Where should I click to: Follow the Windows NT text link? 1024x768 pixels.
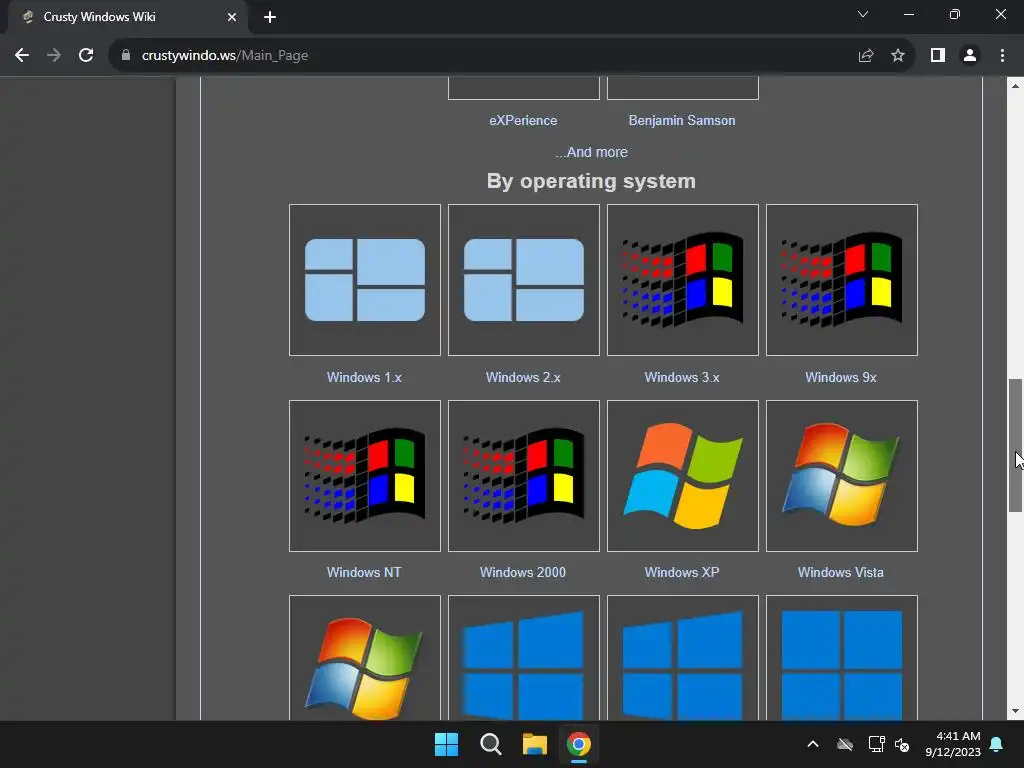click(x=364, y=573)
